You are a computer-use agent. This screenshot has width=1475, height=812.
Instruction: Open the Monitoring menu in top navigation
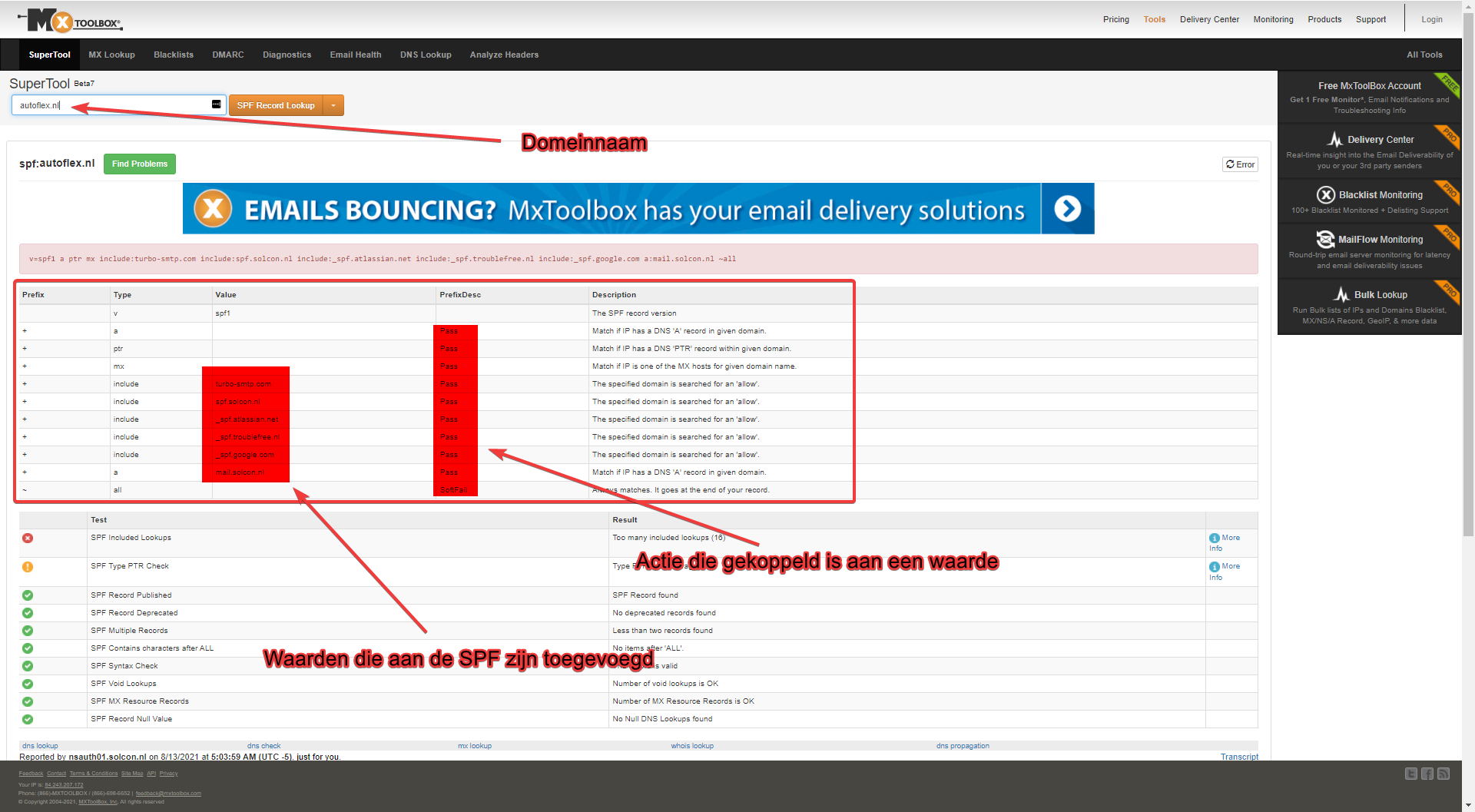click(1273, 19)
